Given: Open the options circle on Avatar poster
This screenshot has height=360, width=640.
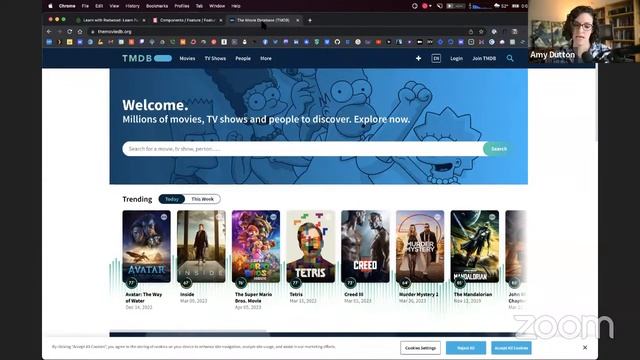Looking at the screenshot, I should tap(164, 217).
